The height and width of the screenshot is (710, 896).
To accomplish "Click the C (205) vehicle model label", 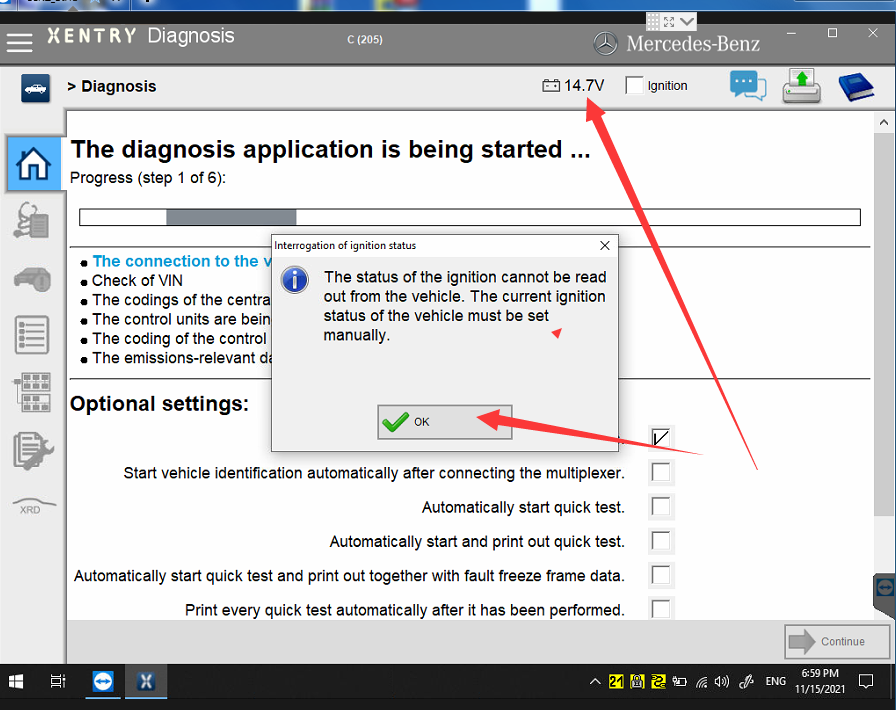I will [365, 39].
